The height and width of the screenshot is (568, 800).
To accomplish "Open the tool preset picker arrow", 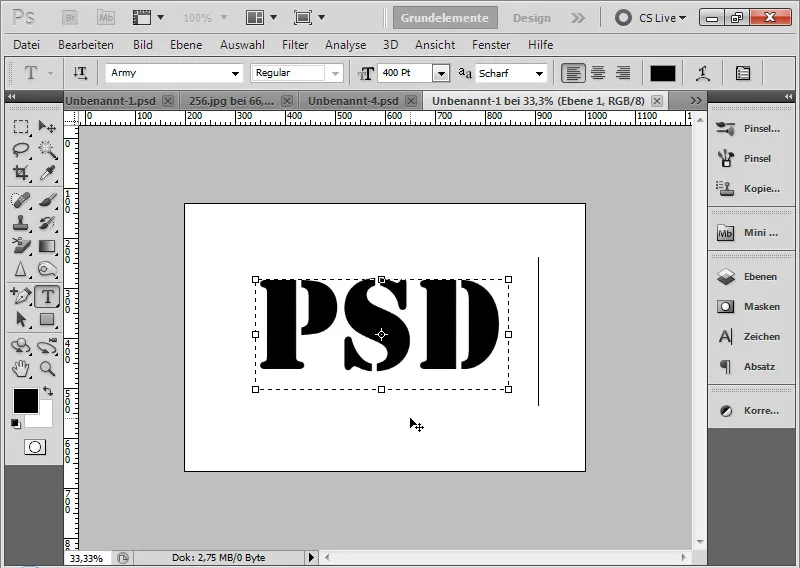I will click(x=50, y=73).
